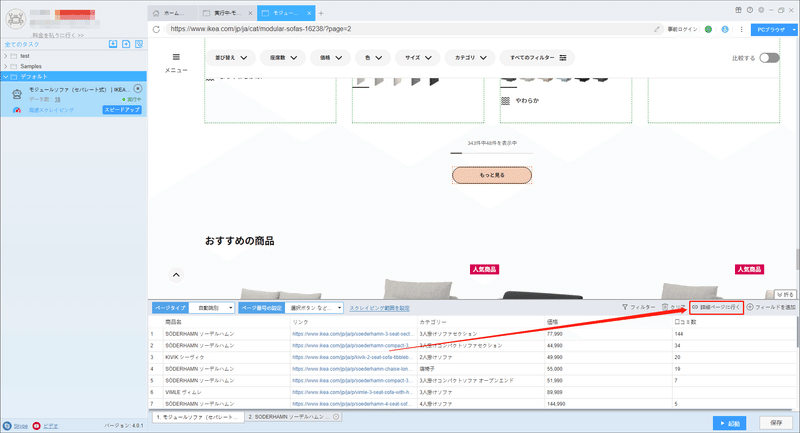Expand the 価格 filter dropdown

331,58
